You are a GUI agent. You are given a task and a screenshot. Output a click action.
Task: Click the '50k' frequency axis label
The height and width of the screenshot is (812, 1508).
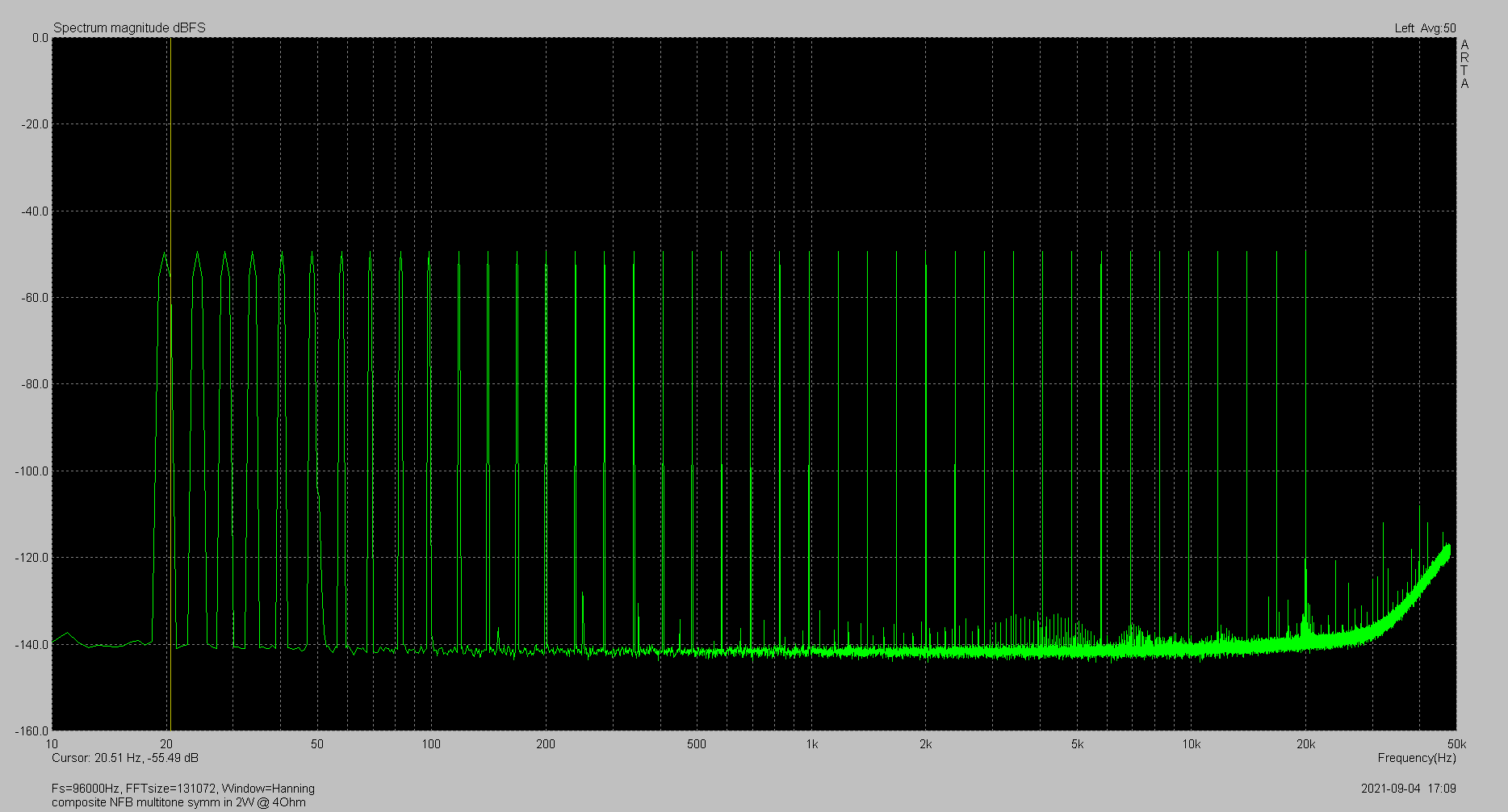[1456, 744]
